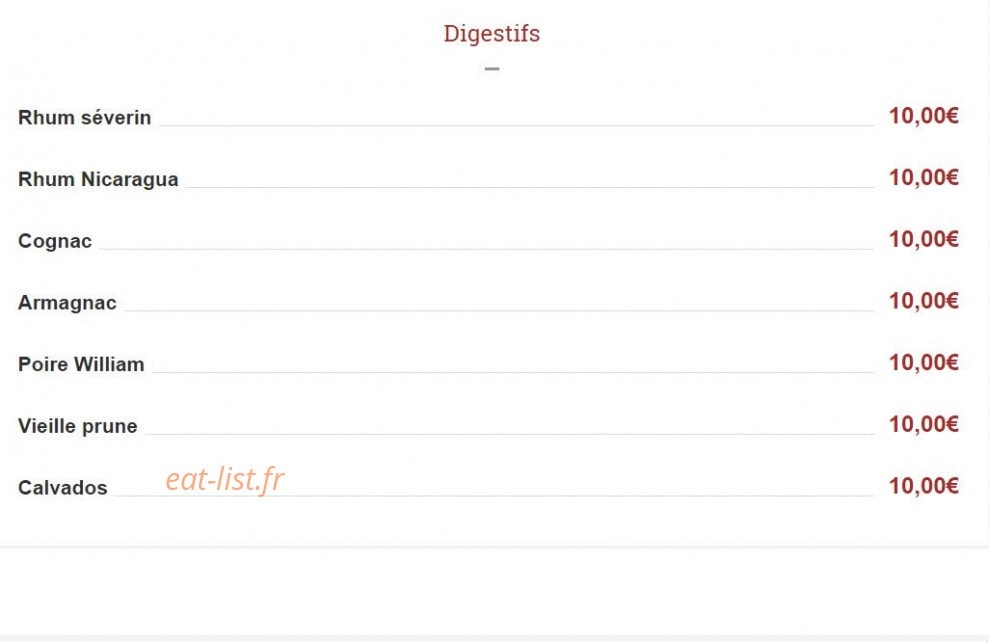This screenshot has height=643, width=989.
Task: Click the Rhum Nicaragua 10,00€ price
Action: (923, 178)
